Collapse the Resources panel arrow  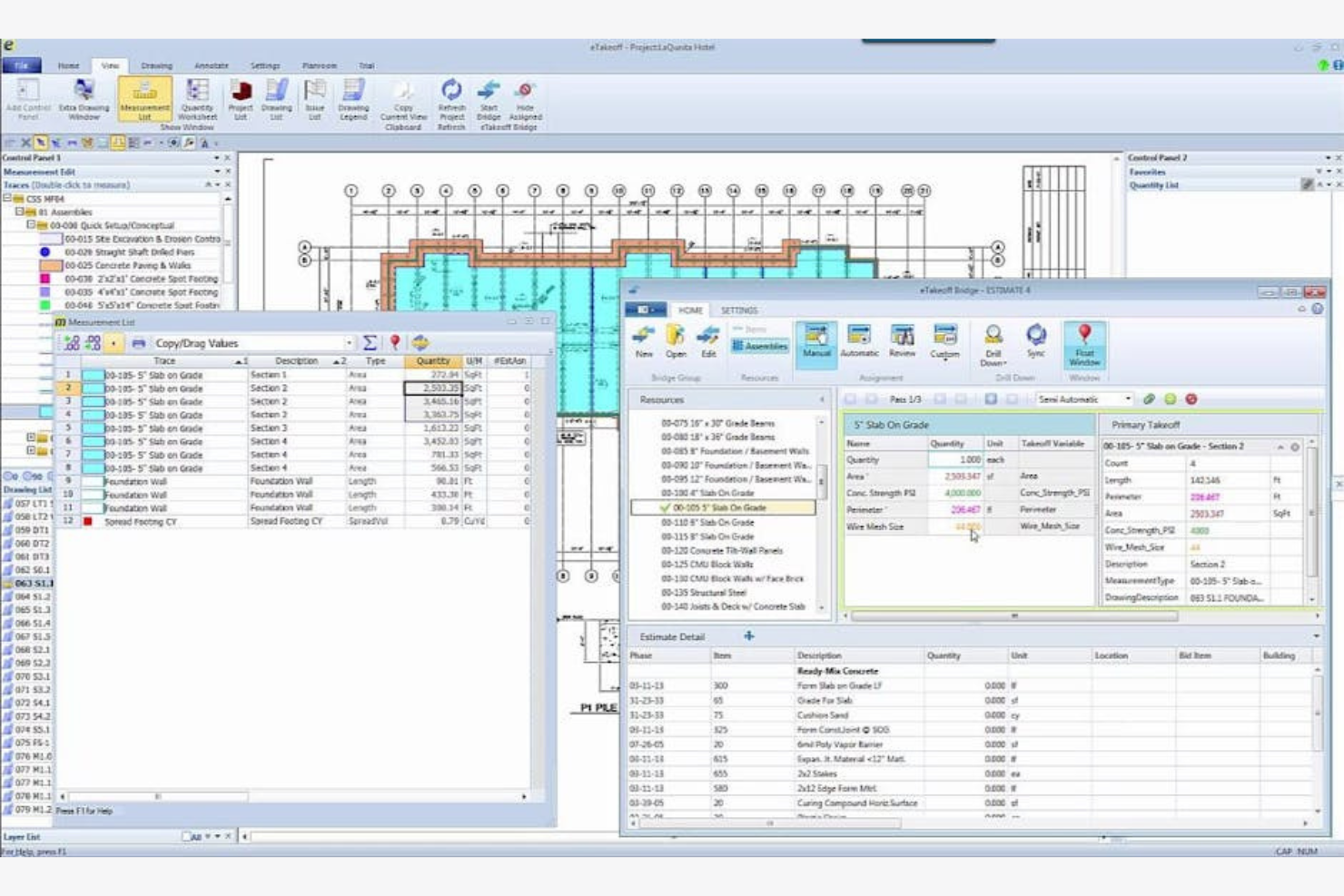(823, 399)
